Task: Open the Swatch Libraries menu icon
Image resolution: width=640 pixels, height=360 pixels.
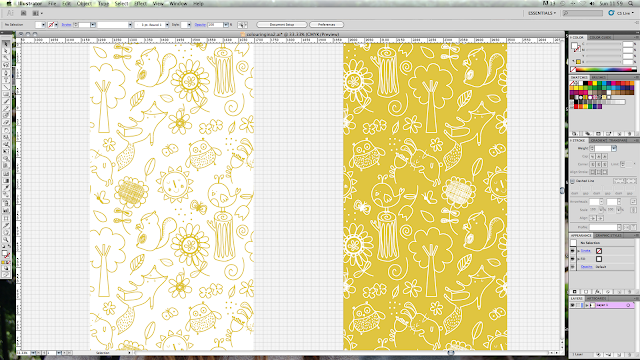Action: click(x=574, y=133)
